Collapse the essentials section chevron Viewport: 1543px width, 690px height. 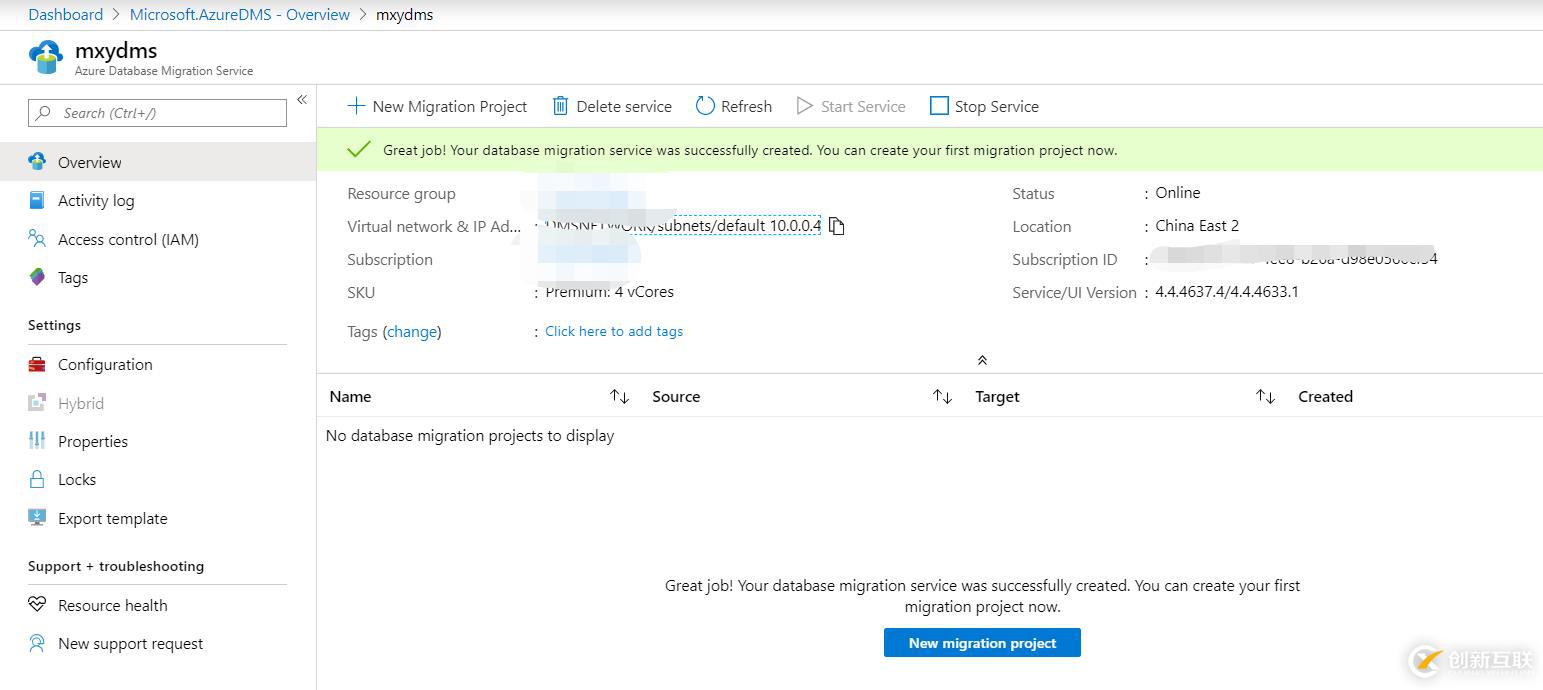(x=982, y=360)
